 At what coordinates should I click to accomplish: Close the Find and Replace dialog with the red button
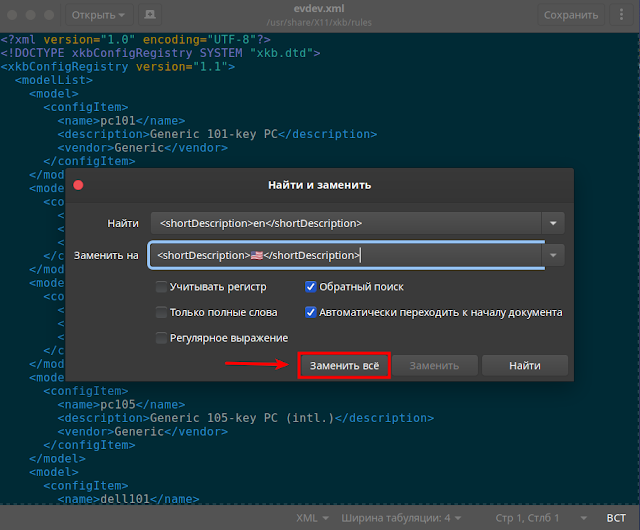click(78, 185)
